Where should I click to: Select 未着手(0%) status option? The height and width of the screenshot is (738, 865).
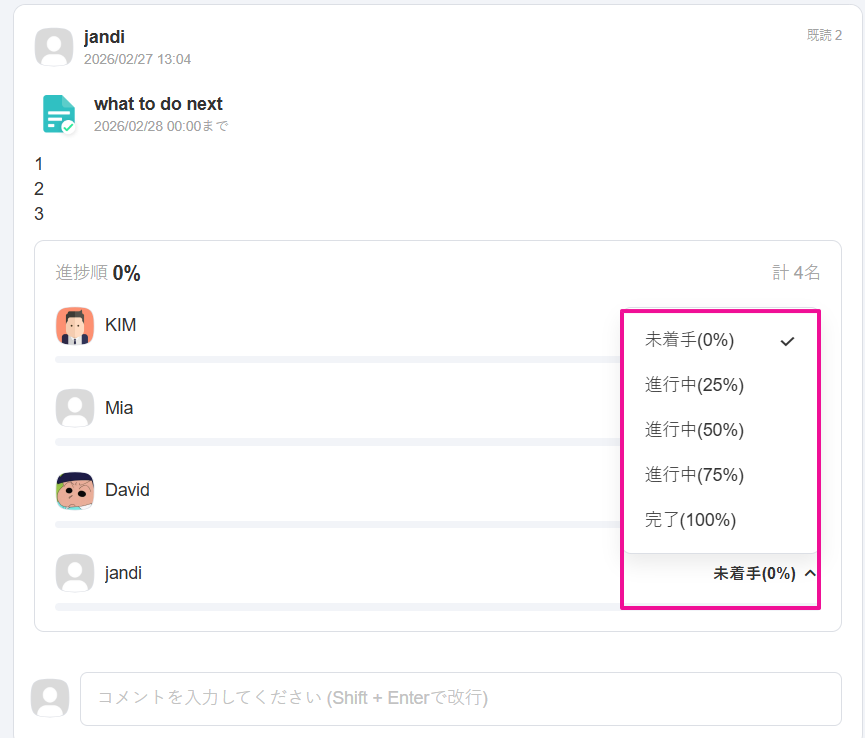690,340
